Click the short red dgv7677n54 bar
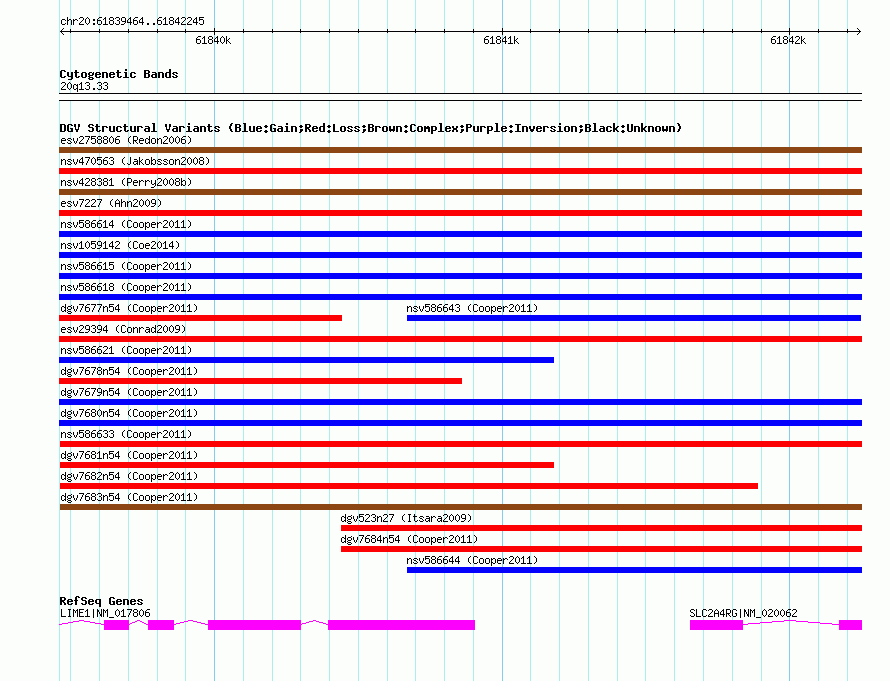Screen dimensions: 890x681 click(200, 318)
